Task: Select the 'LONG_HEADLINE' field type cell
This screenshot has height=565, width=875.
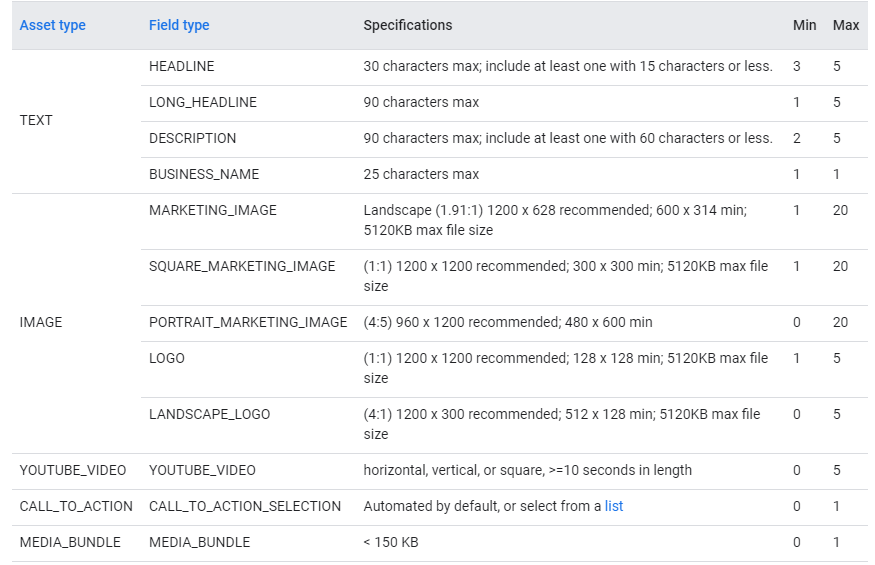Action: 203,102
